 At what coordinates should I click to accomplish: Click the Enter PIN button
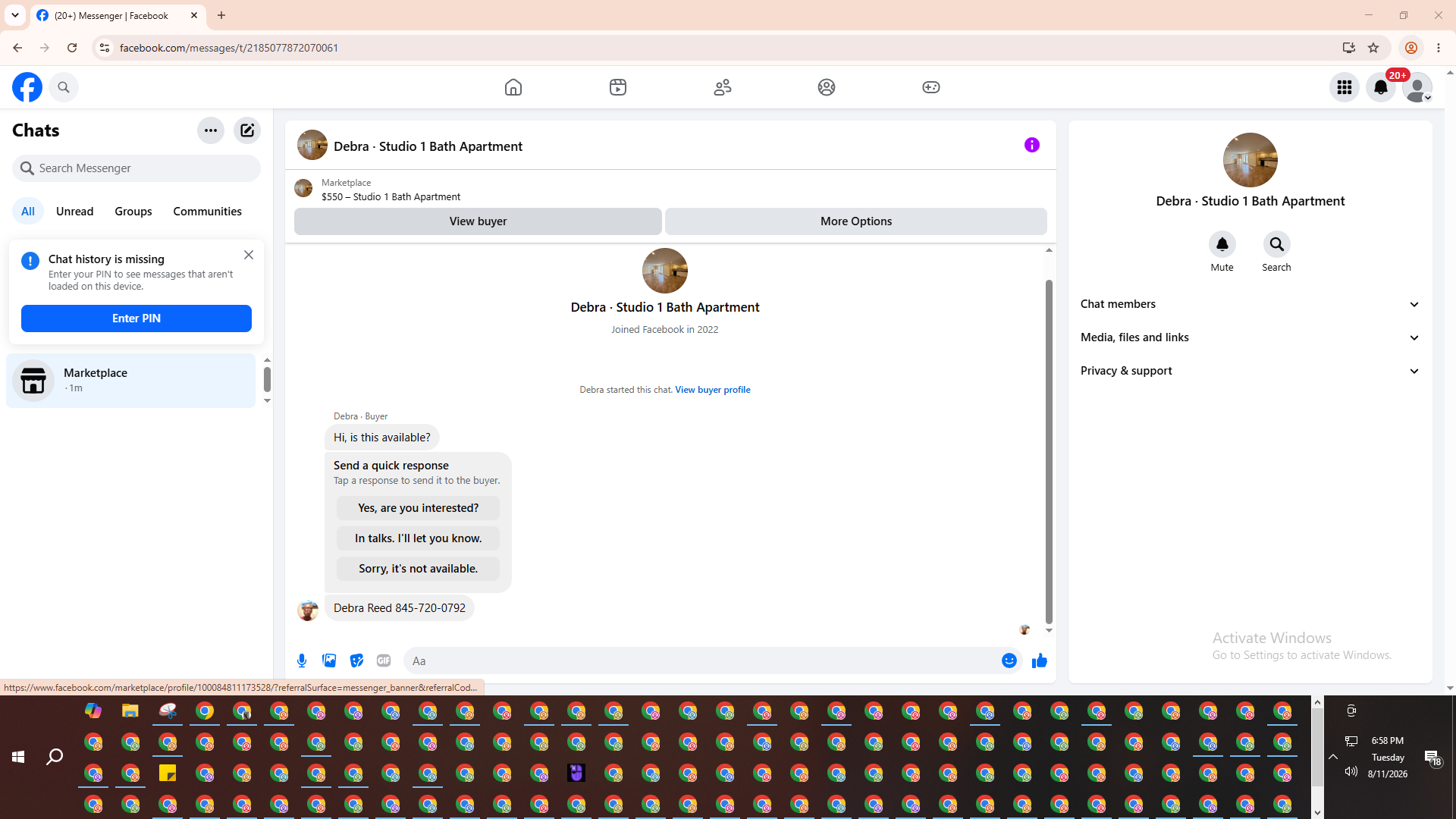coord(136,318)
